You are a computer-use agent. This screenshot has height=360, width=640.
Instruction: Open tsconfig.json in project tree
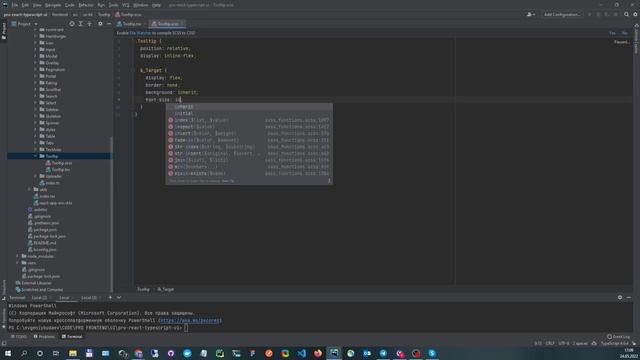[x=44, y=249]
